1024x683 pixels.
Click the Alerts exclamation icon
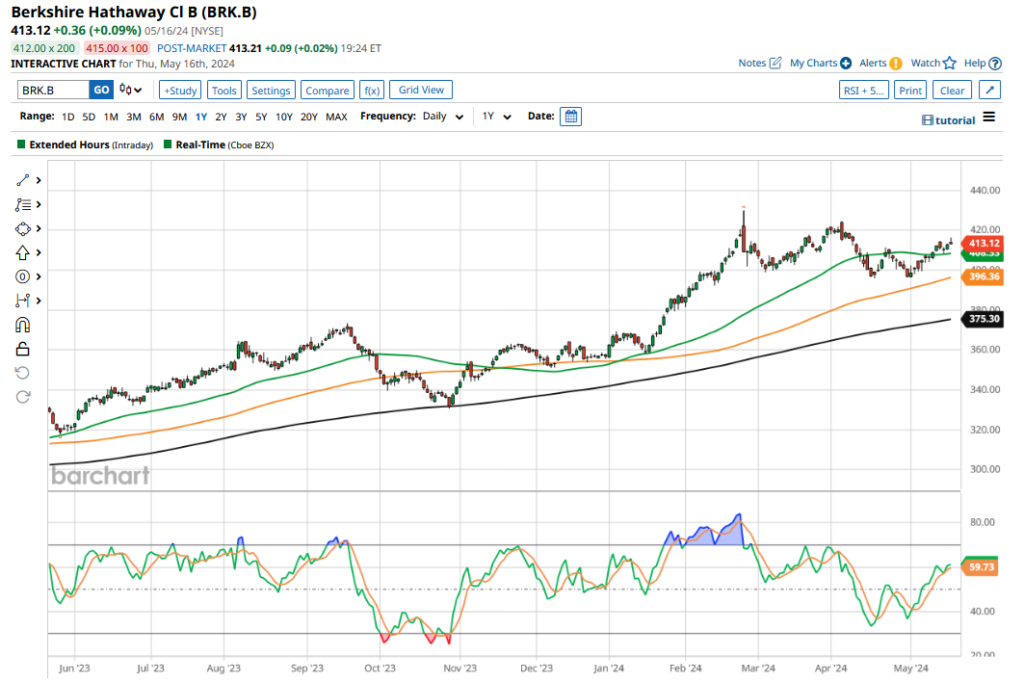(895, 63)
